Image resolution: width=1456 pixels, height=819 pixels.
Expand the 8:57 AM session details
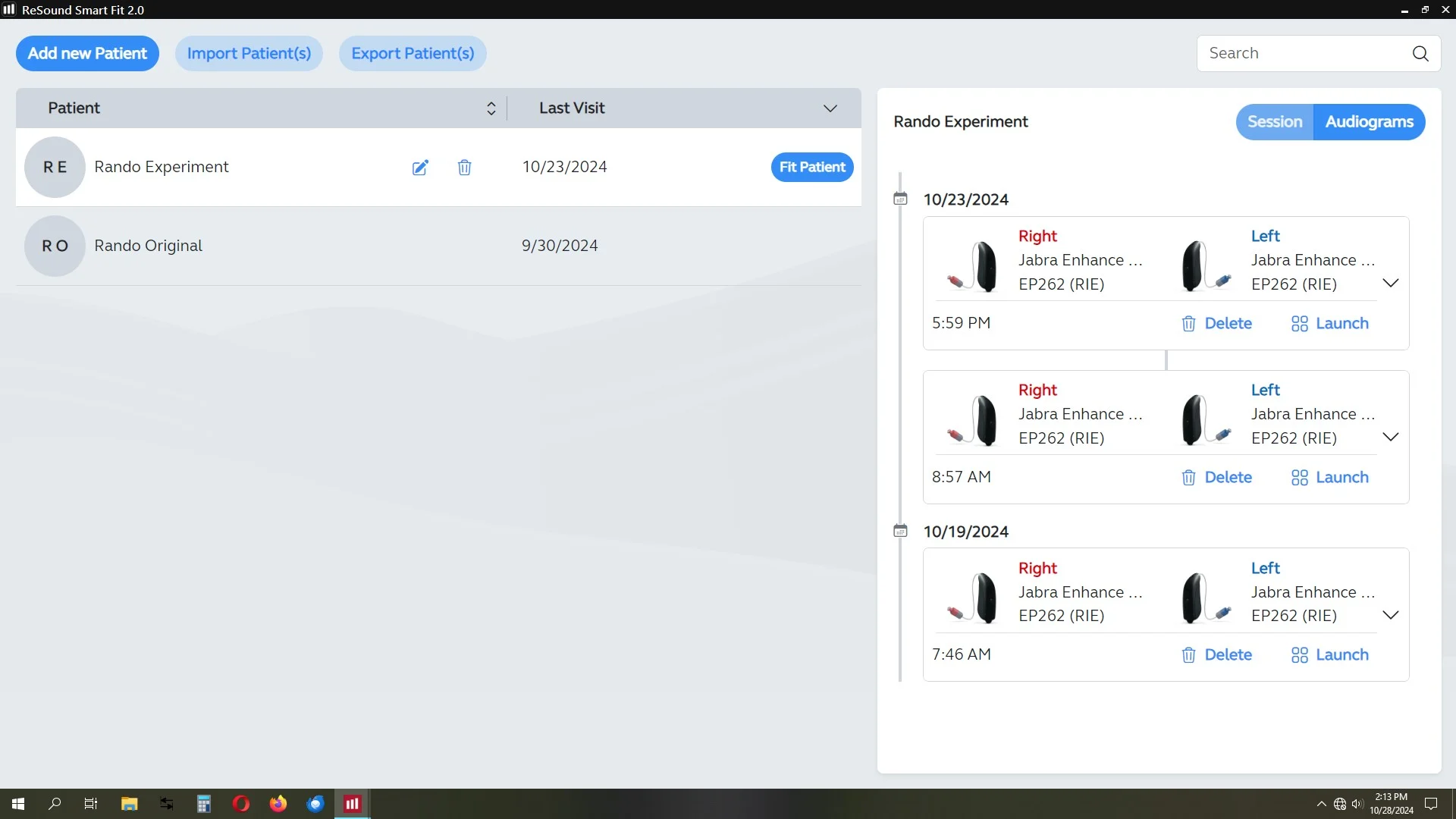tap(1390, 438)
